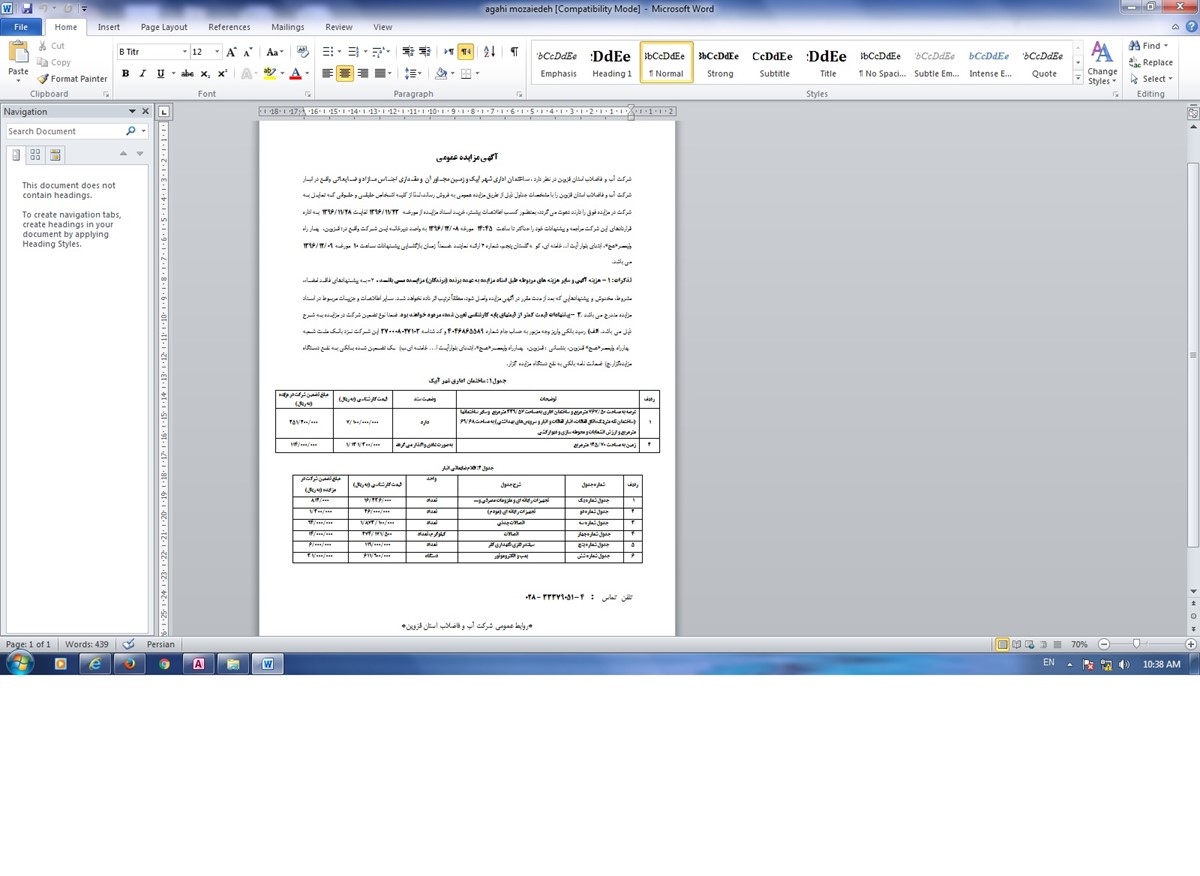The height and width of the screenshot is (876, 1200).
Task: Open the font size dropdown
Action: (205, 52)
